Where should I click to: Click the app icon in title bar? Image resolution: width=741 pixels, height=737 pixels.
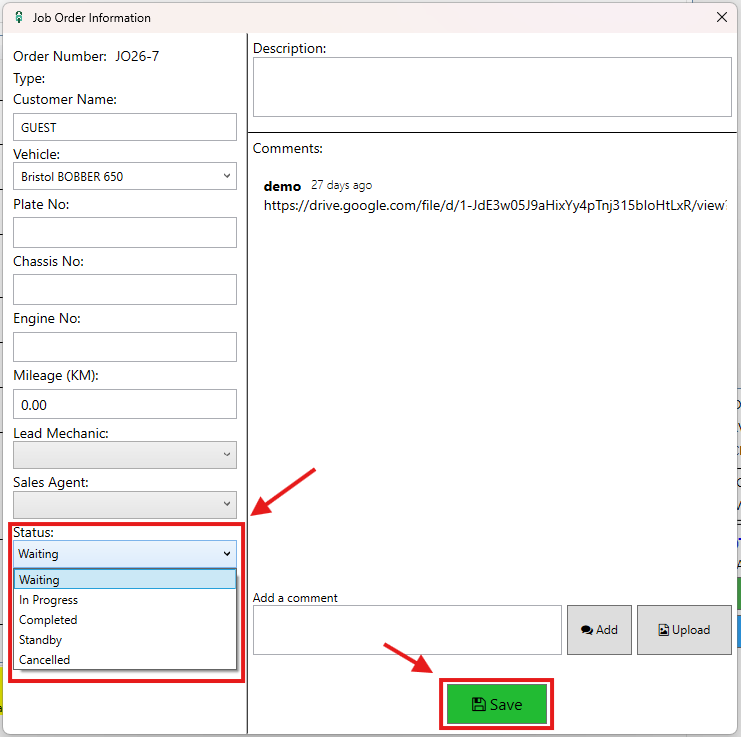point(18,17)
